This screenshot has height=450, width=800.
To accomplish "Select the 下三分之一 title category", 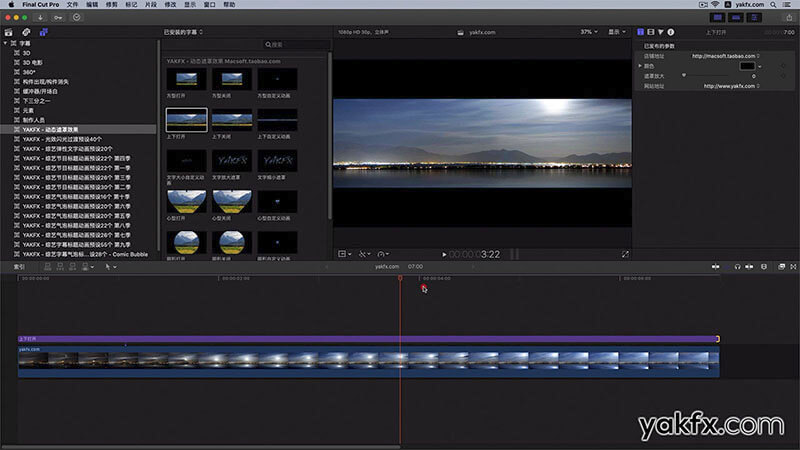I will pyautogui.click(x=36, y=101).
